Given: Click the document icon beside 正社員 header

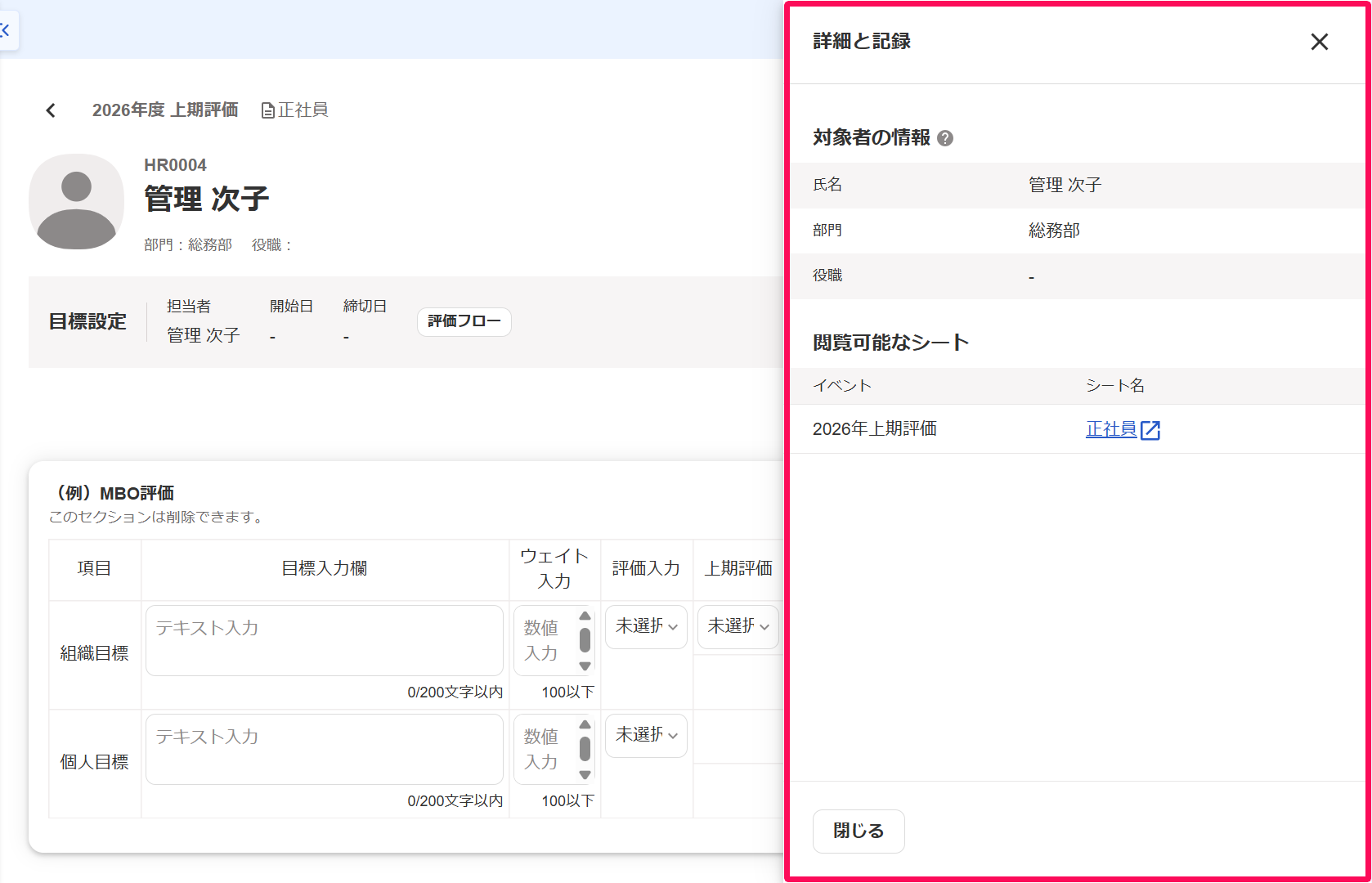Looking at the screenshot, I should pos(267,110).
